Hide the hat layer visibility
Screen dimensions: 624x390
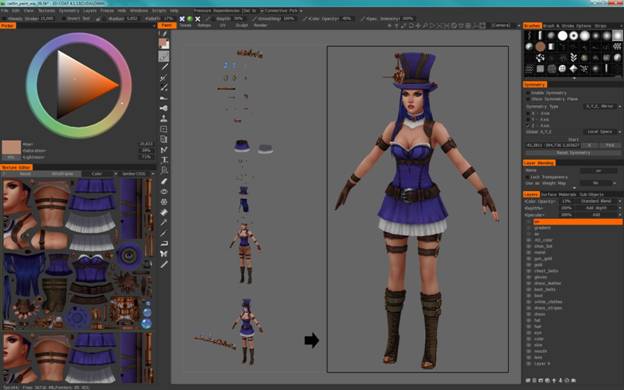pos(529,320)
